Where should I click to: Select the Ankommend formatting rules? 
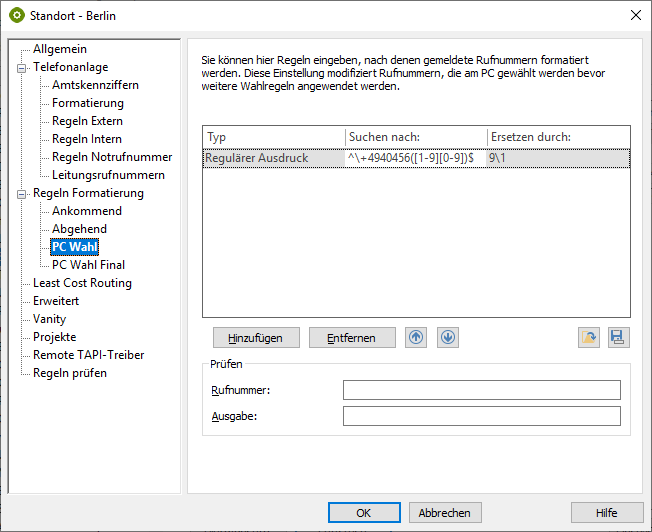tap(87, 211)
